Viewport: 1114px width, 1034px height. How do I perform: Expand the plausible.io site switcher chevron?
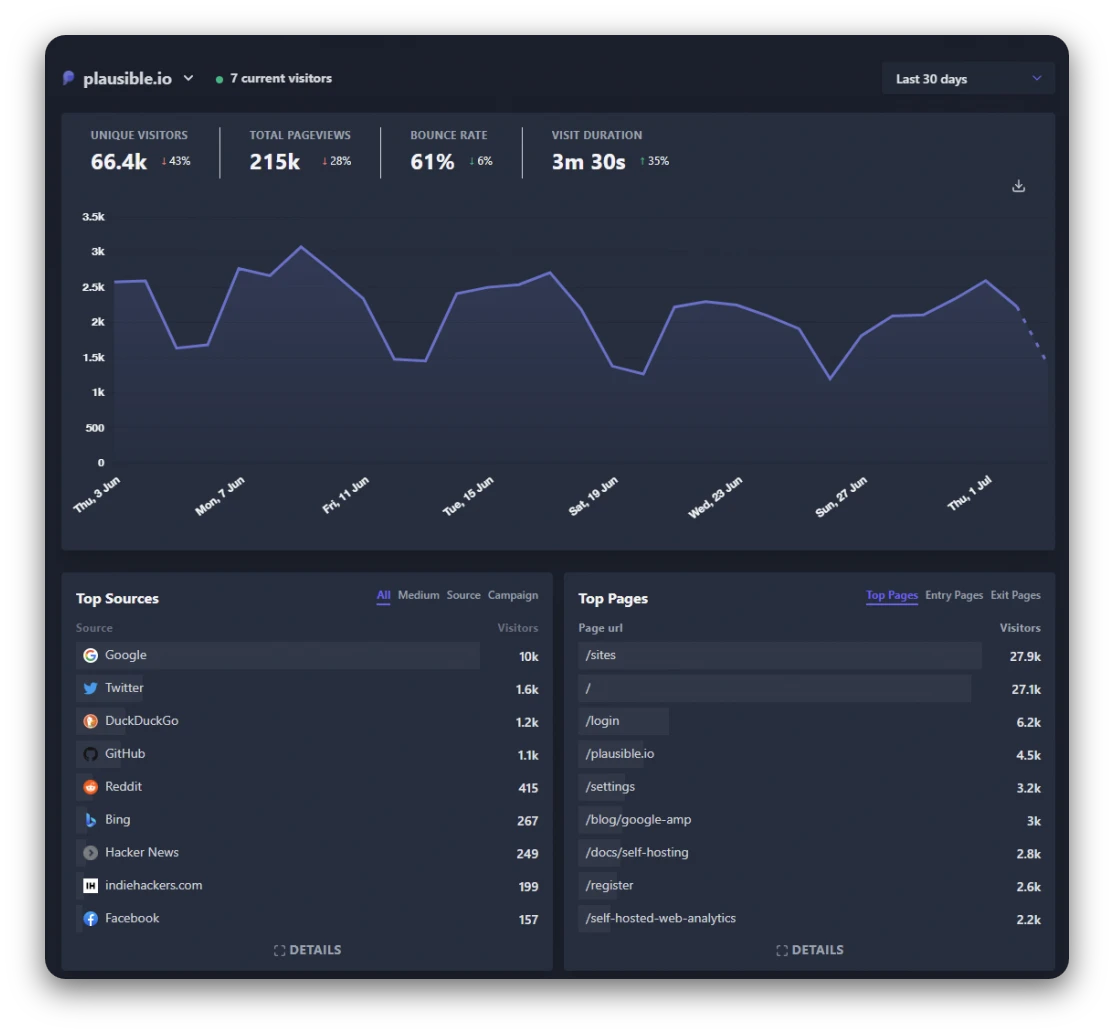coord(189,78)
